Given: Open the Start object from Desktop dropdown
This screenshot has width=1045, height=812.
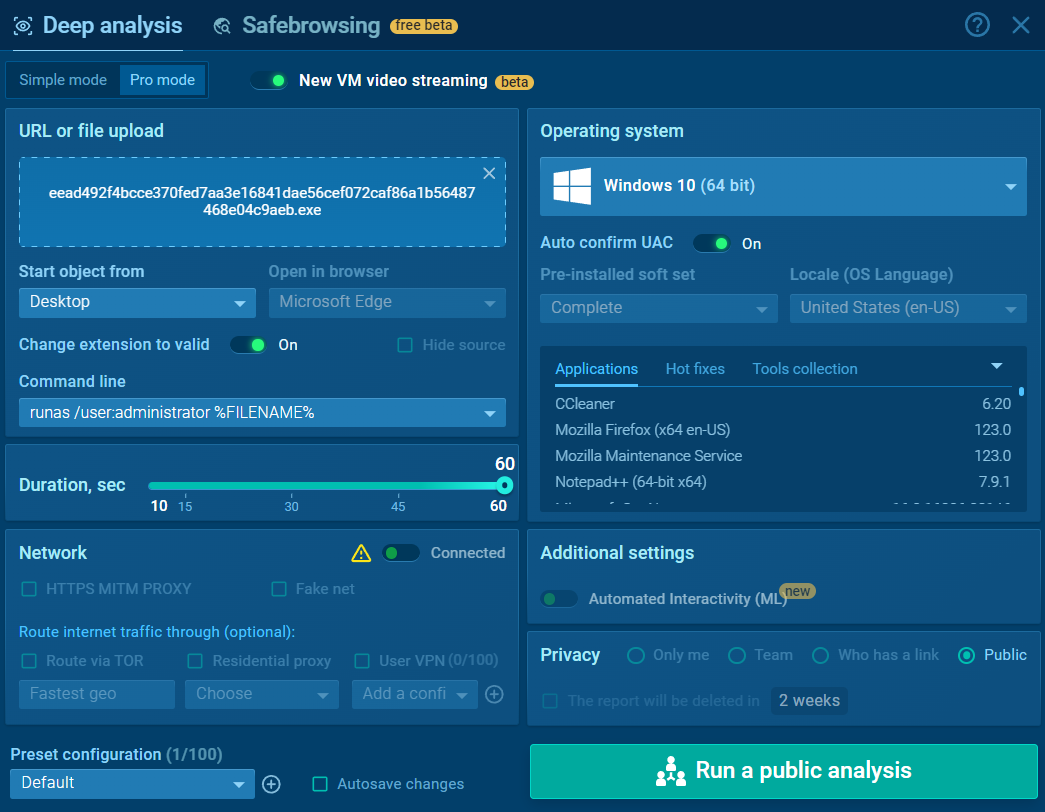Looking at the screenshot, I should pos(137,303).
